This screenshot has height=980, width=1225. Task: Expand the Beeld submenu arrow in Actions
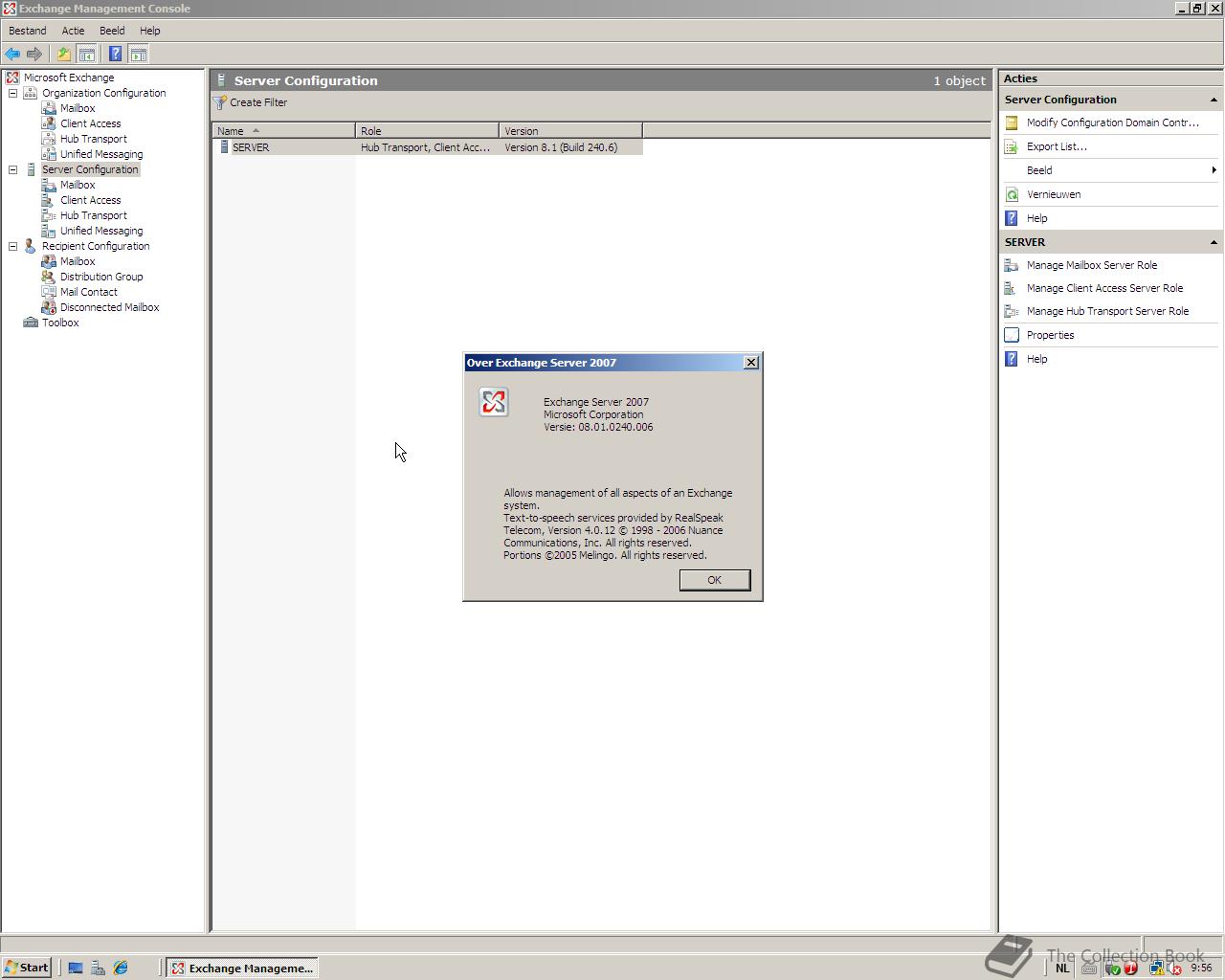[x=1214, y=170]
